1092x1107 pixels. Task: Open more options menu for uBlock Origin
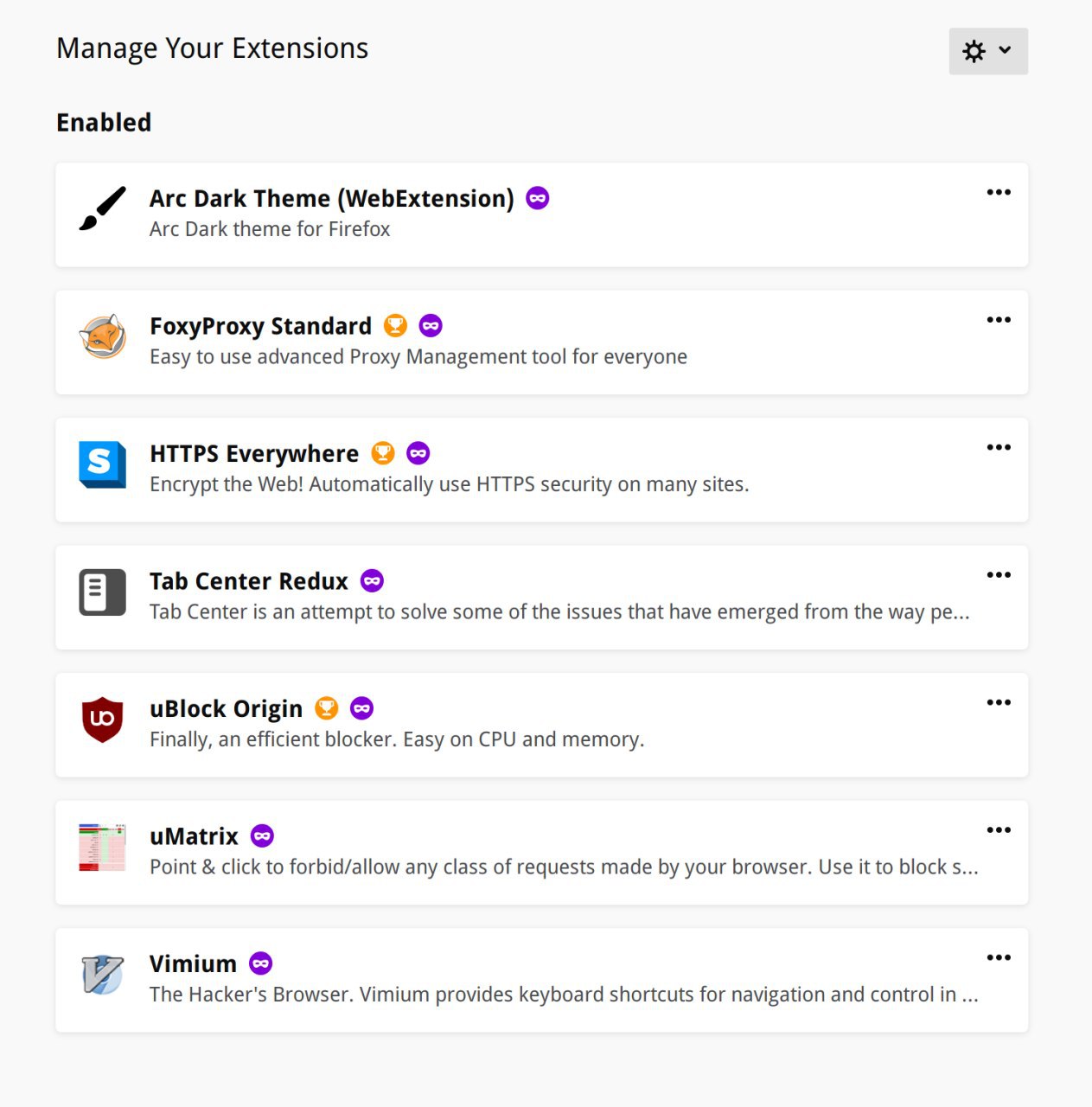[x=999, y=702]
